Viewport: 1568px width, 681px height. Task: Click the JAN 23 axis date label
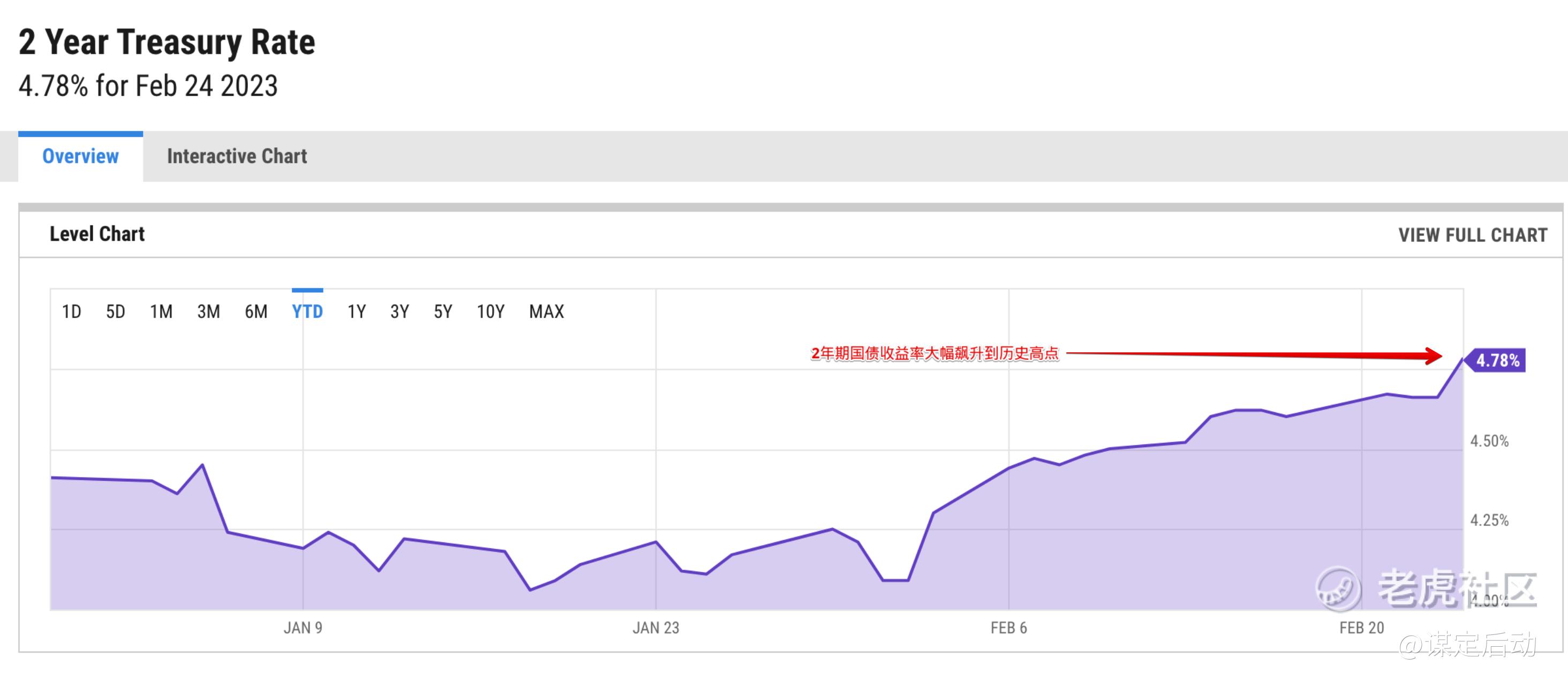click(655, 627)
